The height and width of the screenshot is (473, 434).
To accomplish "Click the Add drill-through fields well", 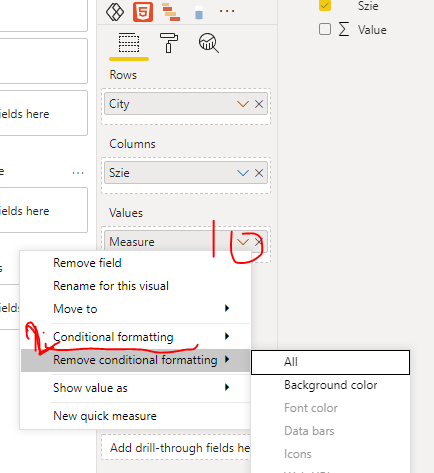I will pos(176,447).
